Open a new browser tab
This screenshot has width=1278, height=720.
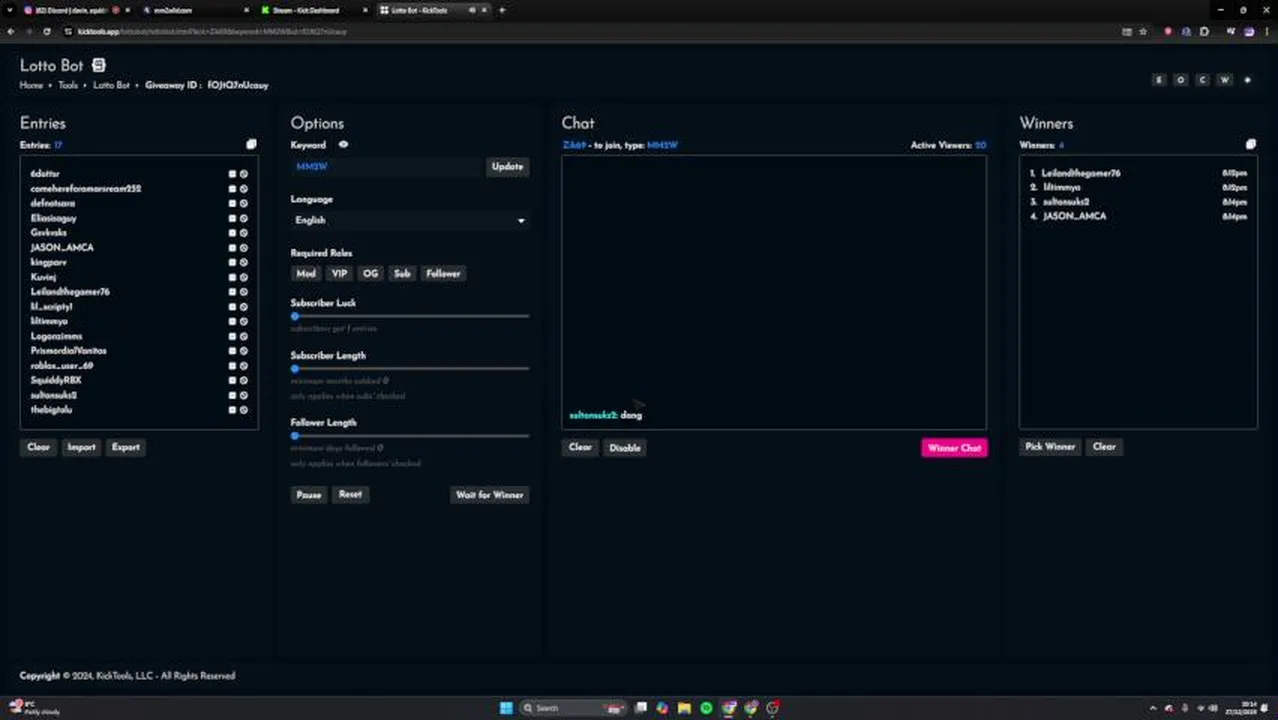point(502,10)
